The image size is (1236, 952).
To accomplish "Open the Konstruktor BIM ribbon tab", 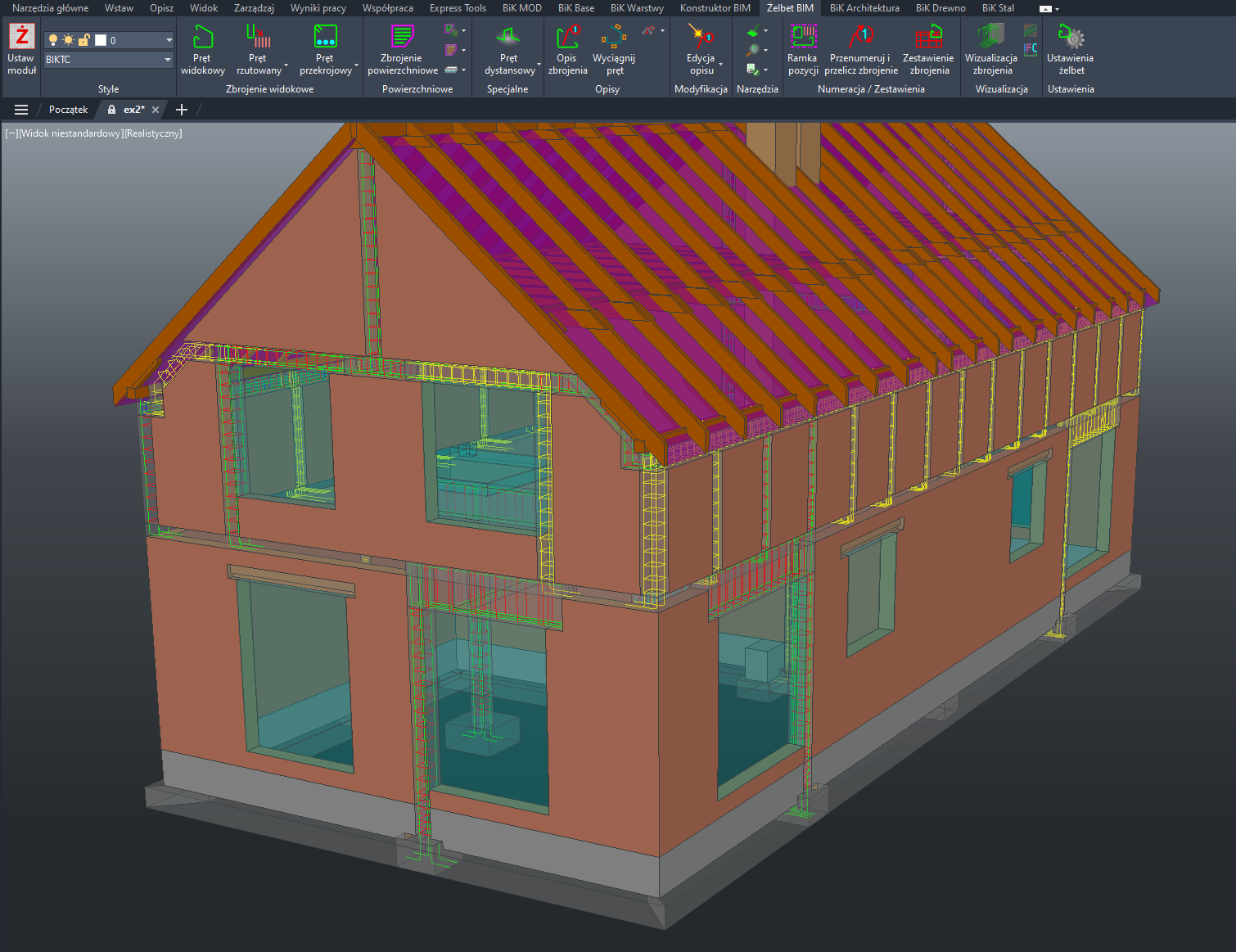I will coord(715,8).
